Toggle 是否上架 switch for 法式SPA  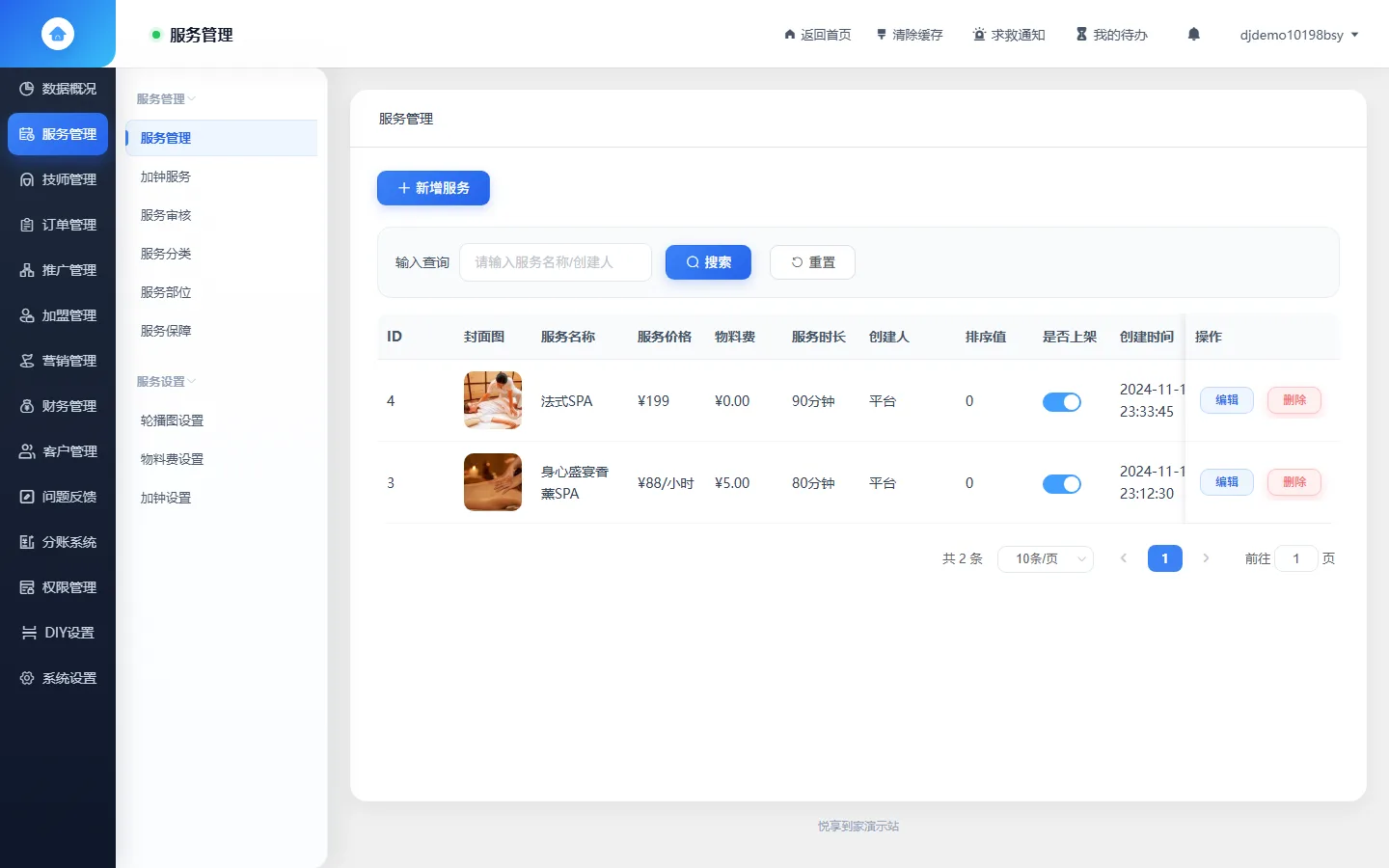pos(1062,402)
